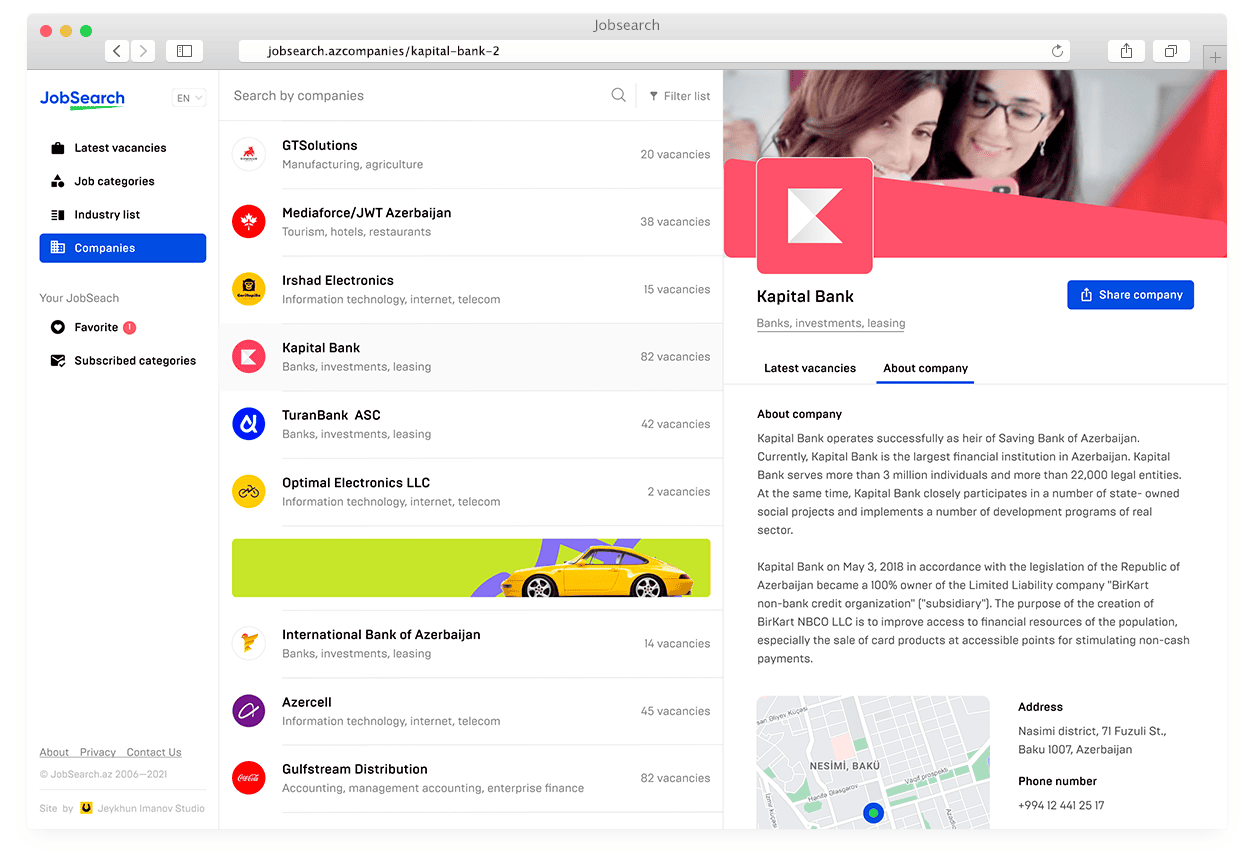Image resolution: width=1254 pixels, height=866 pixels.
Task: Open the About footer link
Action: (54, 752)
